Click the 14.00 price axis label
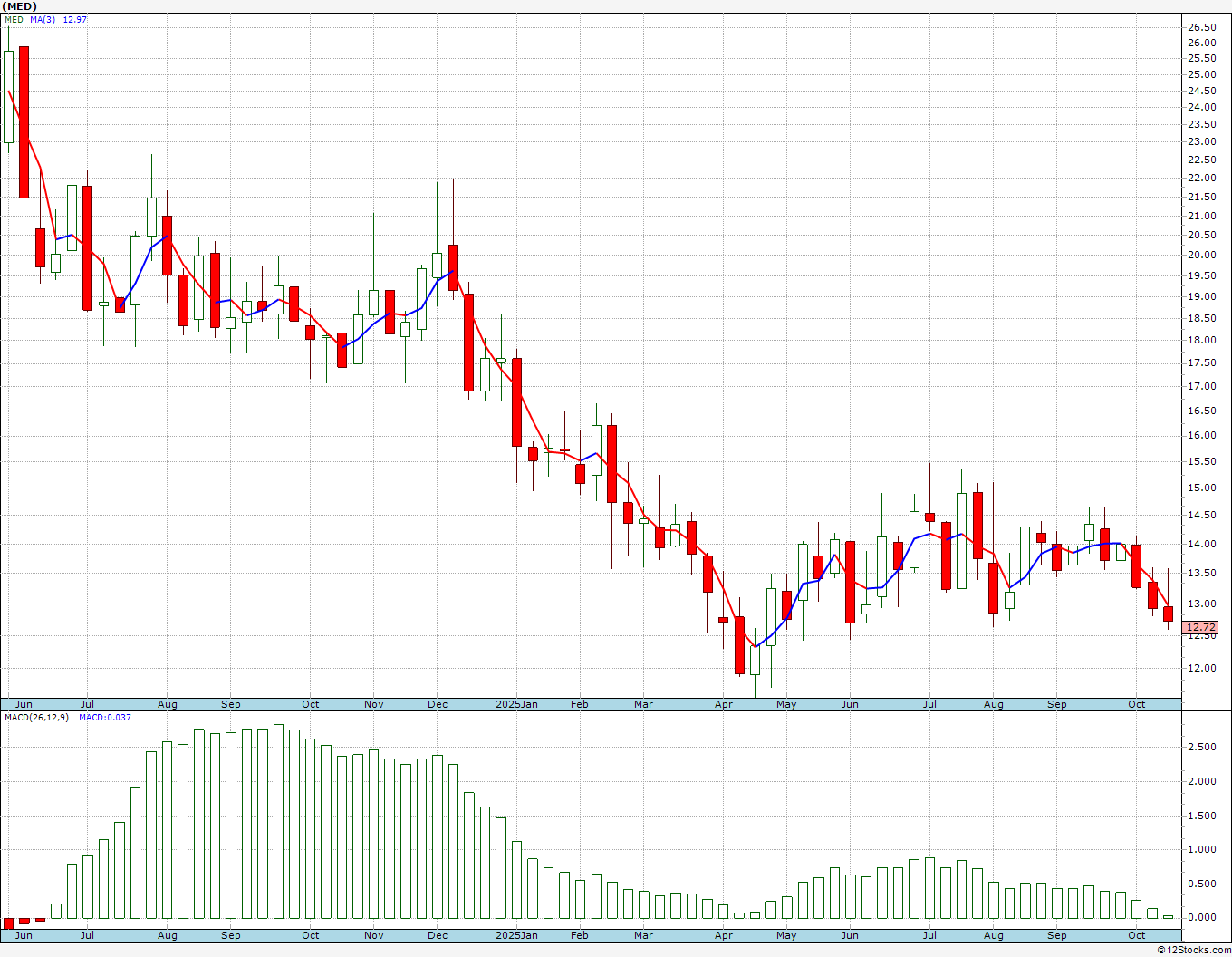This screenshot has width=1232, height=957. [x=1202, y=544]
